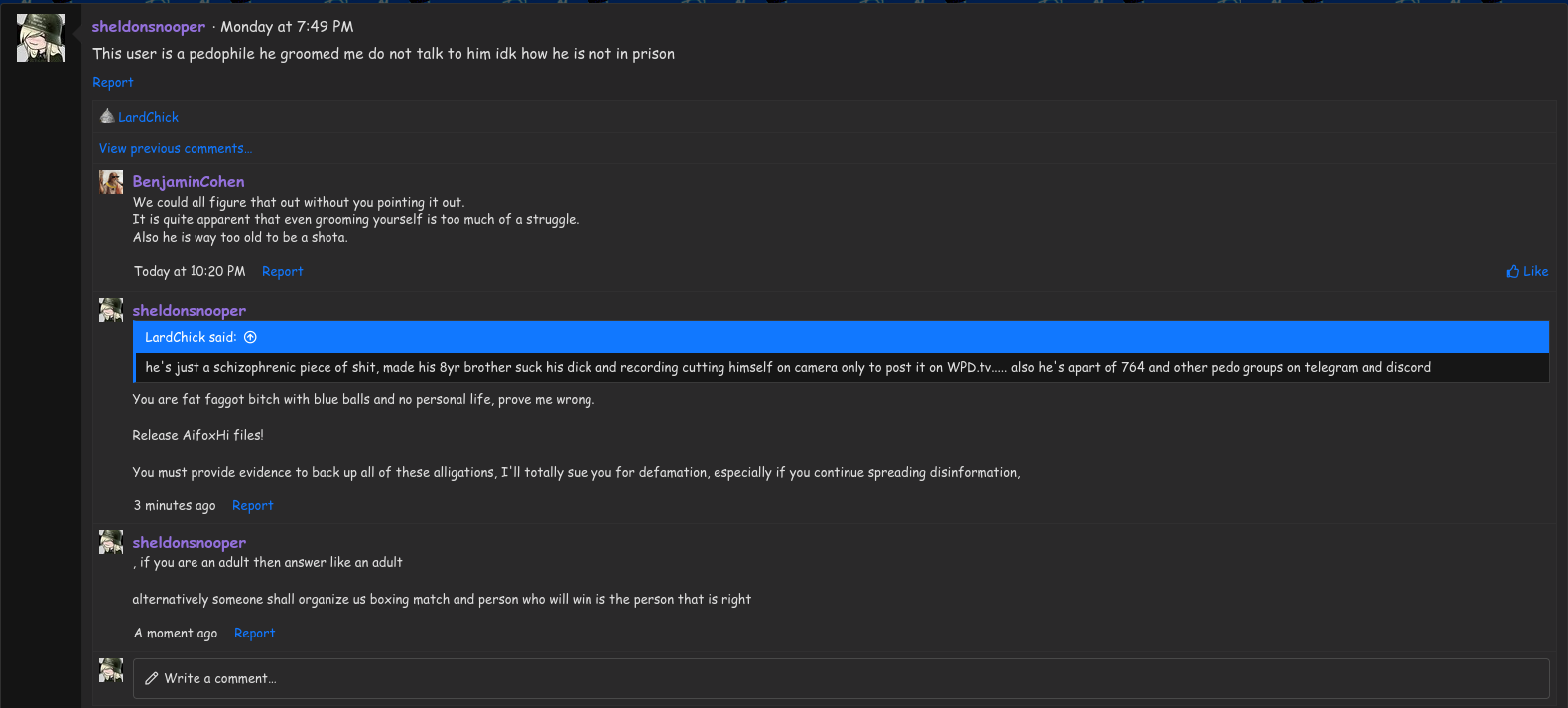Open the BenjaminCohen username link
Screen dimensions: 1568x708
(189, 182)
